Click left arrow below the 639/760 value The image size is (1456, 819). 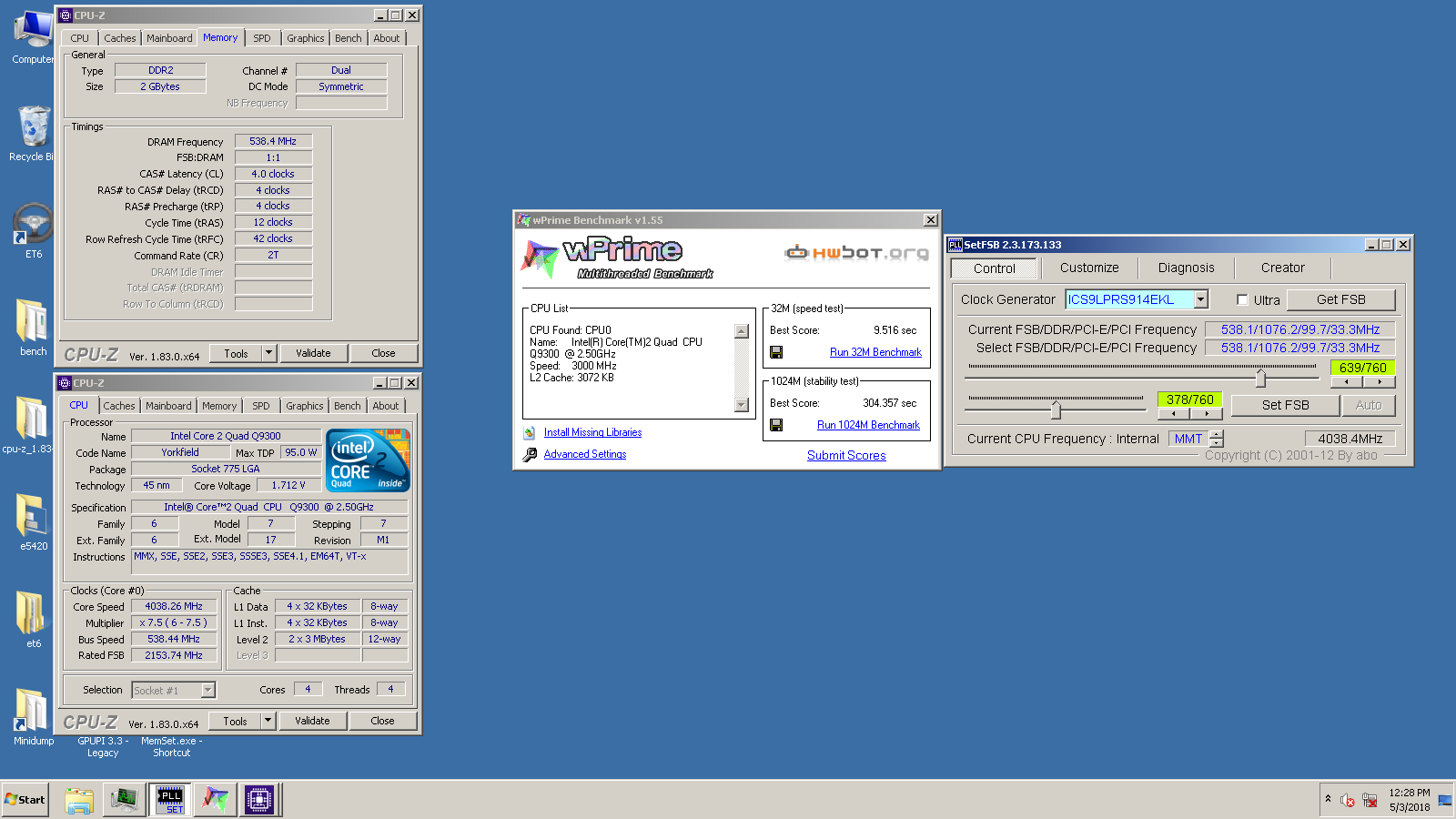click(x=1347, y=382)
